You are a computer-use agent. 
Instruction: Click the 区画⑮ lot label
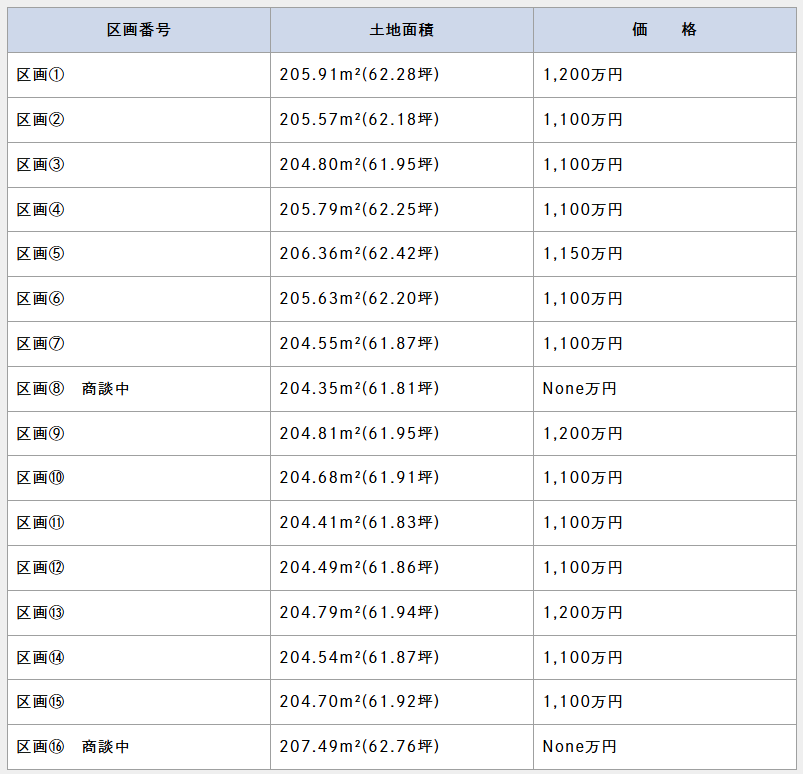click(x=41, y=702)
